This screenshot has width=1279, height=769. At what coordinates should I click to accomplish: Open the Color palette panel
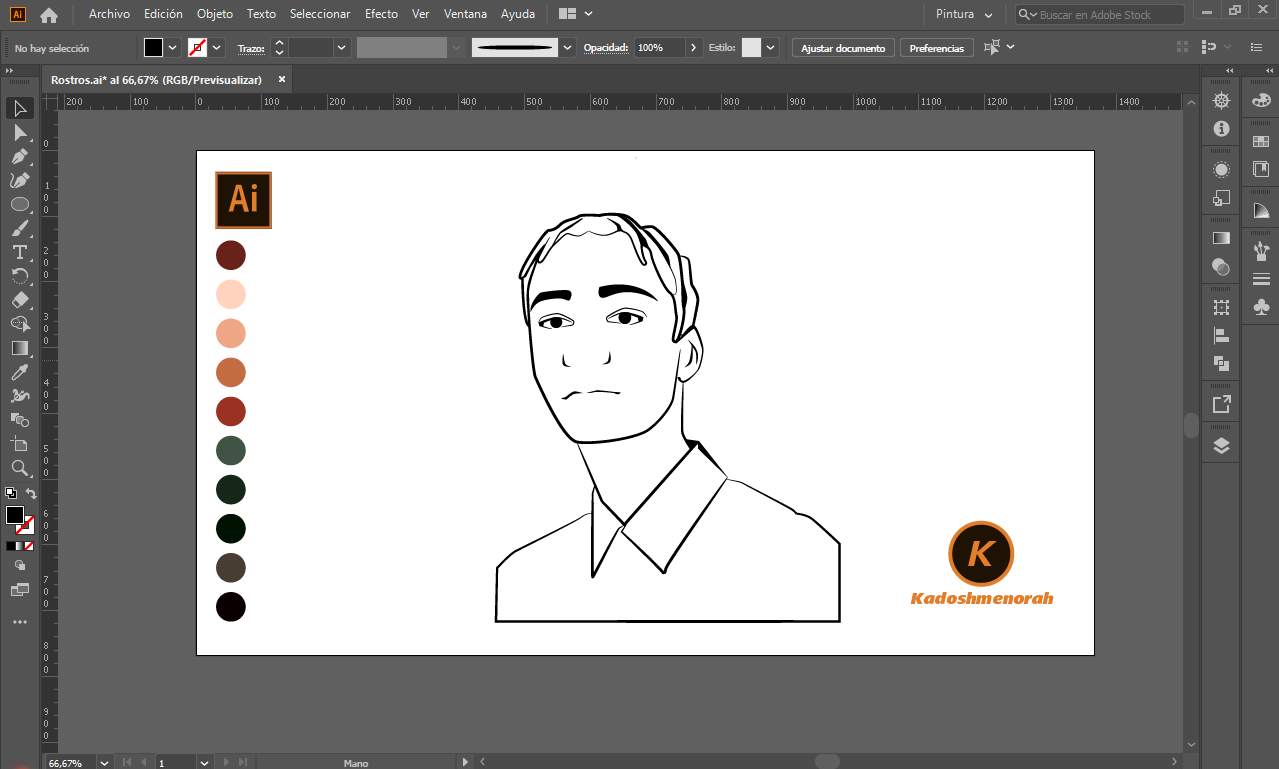click(1261, 100)
